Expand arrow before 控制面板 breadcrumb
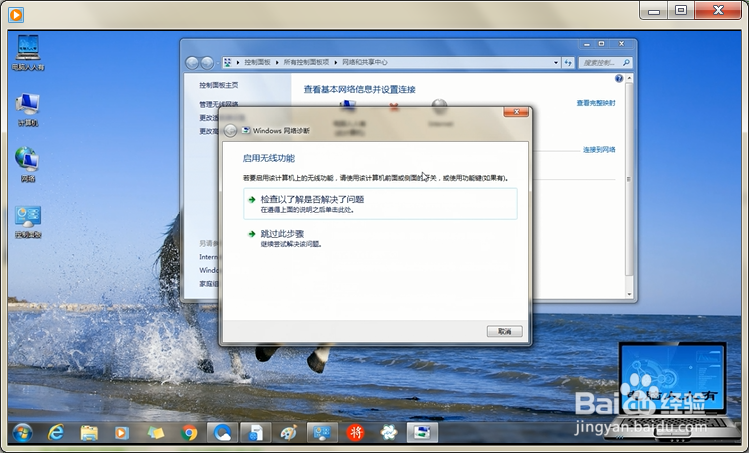749x453 pixels. [x=238, y=63]
